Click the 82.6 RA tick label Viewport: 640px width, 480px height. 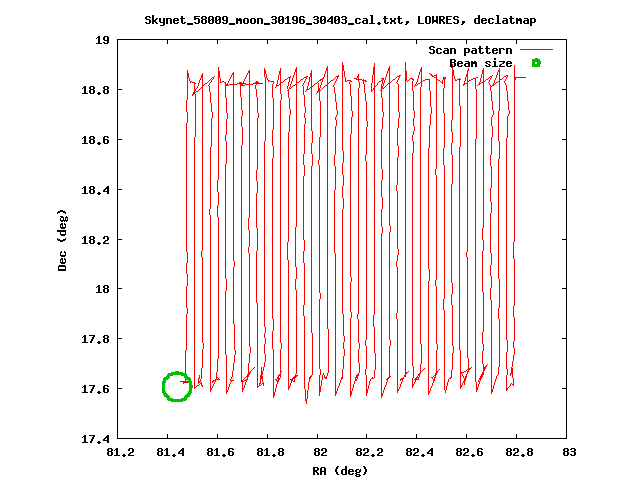coord(469,452)
